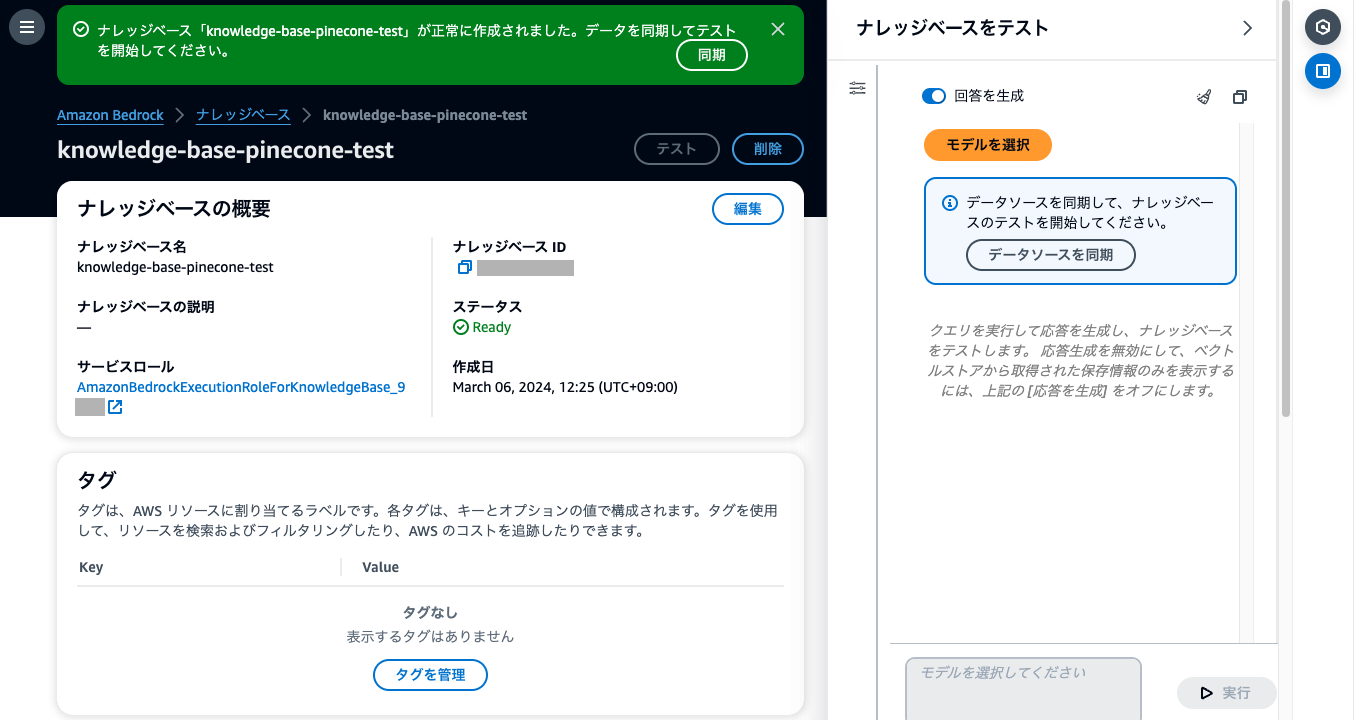Click 編集 in the overview card

(747, 209)
